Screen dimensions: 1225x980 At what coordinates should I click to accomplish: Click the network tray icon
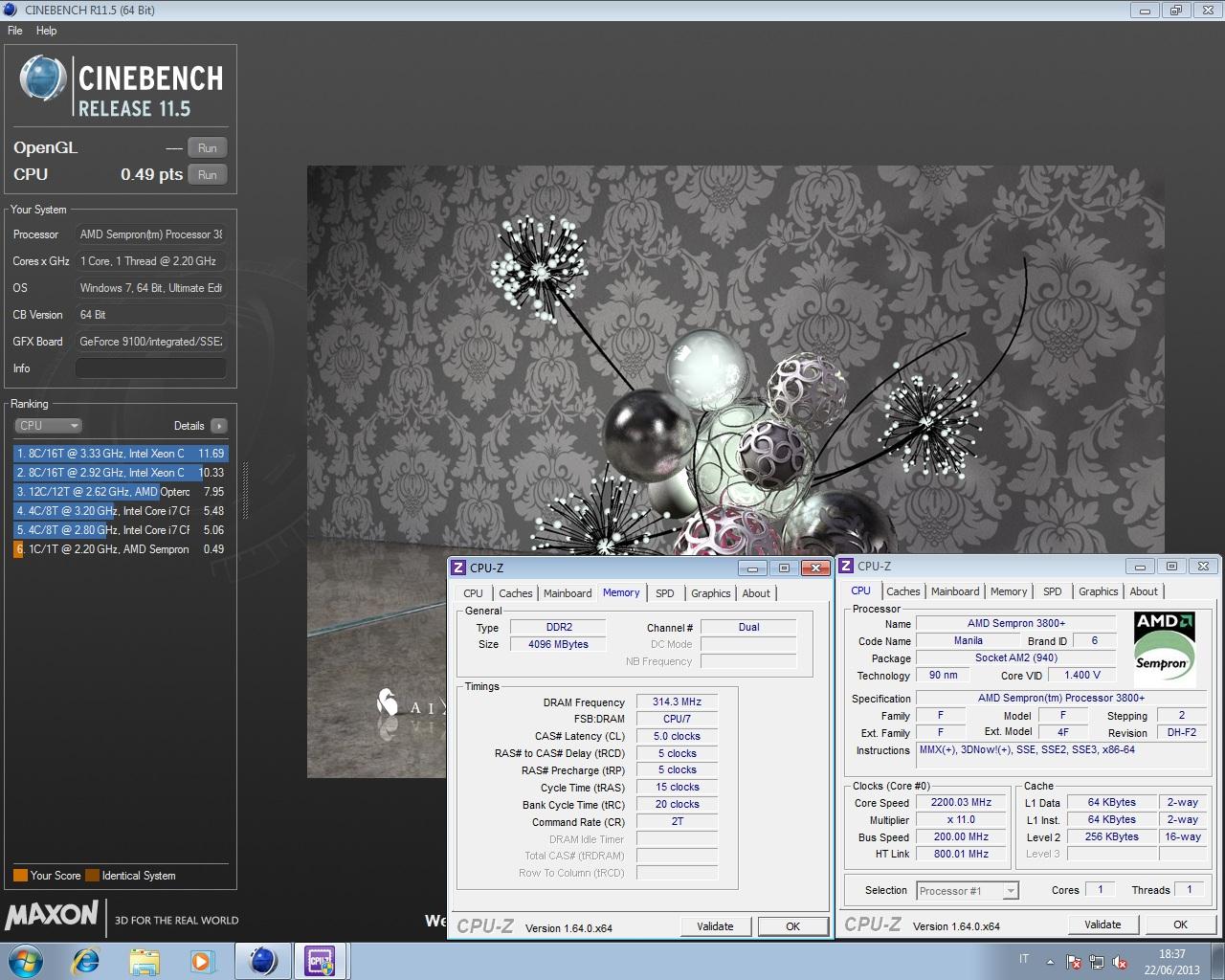click(1097, 962)
